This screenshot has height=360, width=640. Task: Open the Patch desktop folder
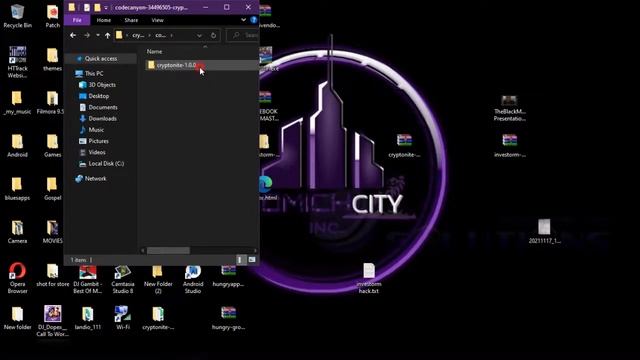(52, 16)
